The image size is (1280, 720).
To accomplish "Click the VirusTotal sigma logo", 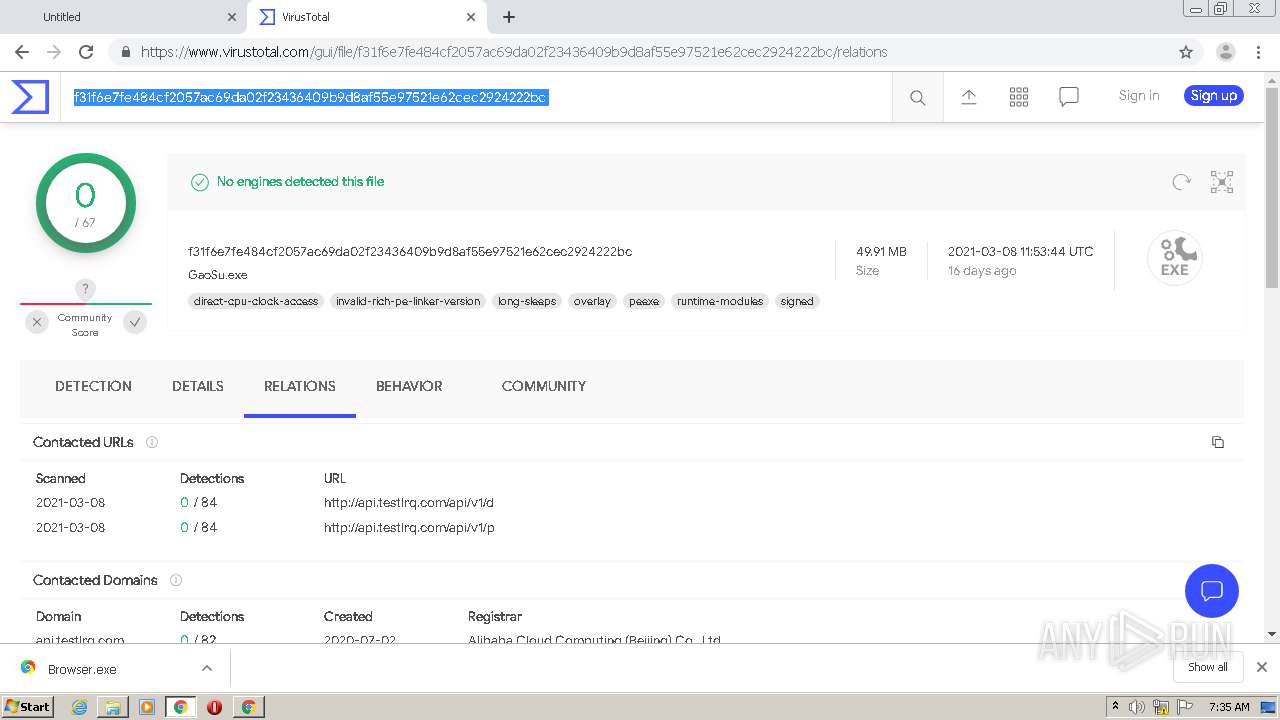I will [x=30, y=97].
